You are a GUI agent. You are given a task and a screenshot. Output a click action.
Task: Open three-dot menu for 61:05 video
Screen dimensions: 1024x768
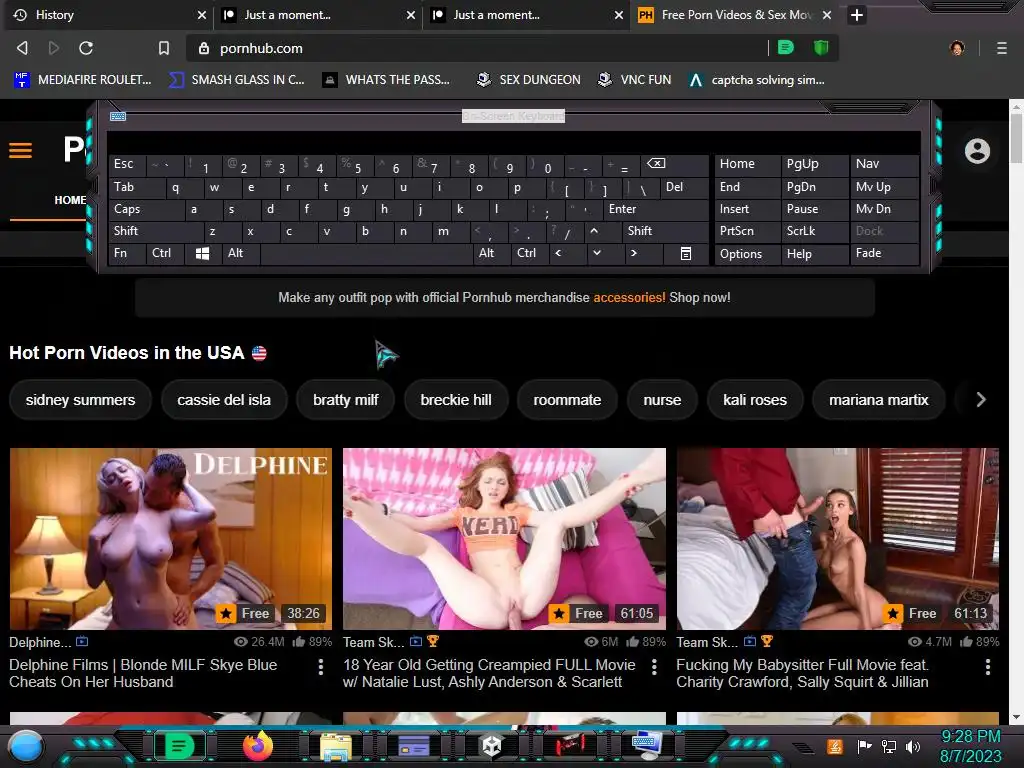pyautogui.click(x=654, y=667)
